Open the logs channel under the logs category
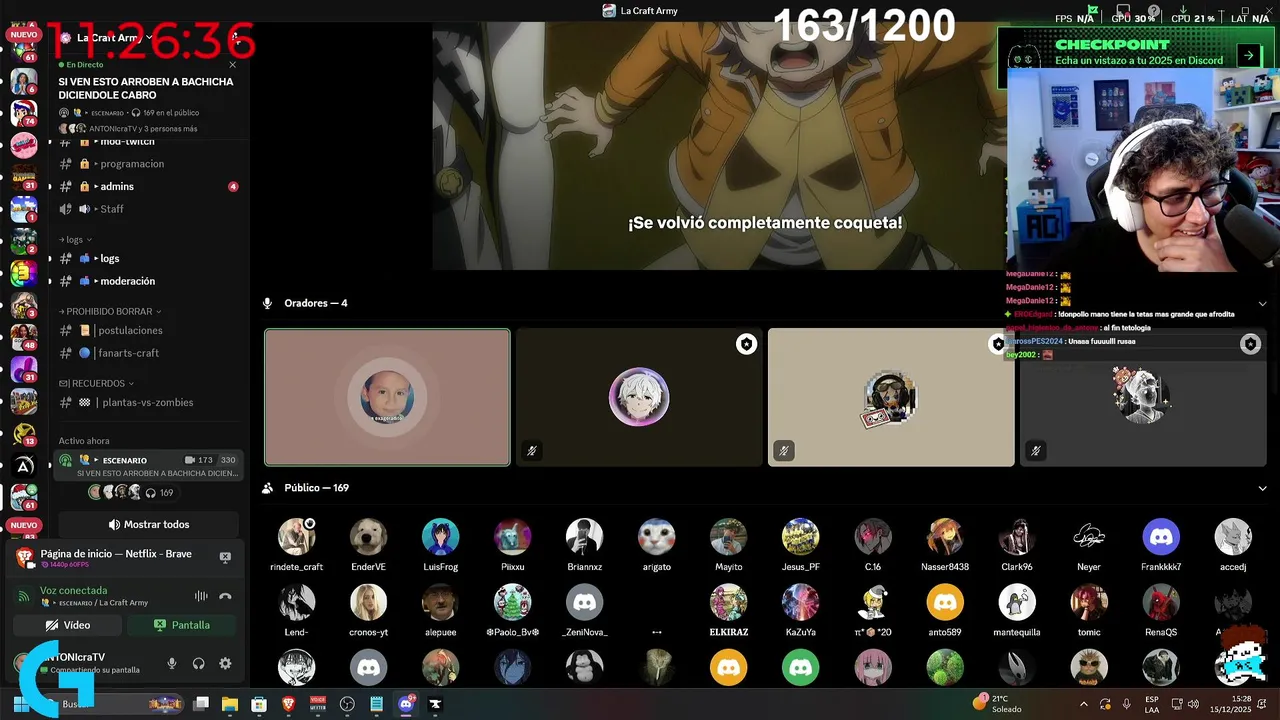Screen dimensions: 1280x720 pos(110,258)
